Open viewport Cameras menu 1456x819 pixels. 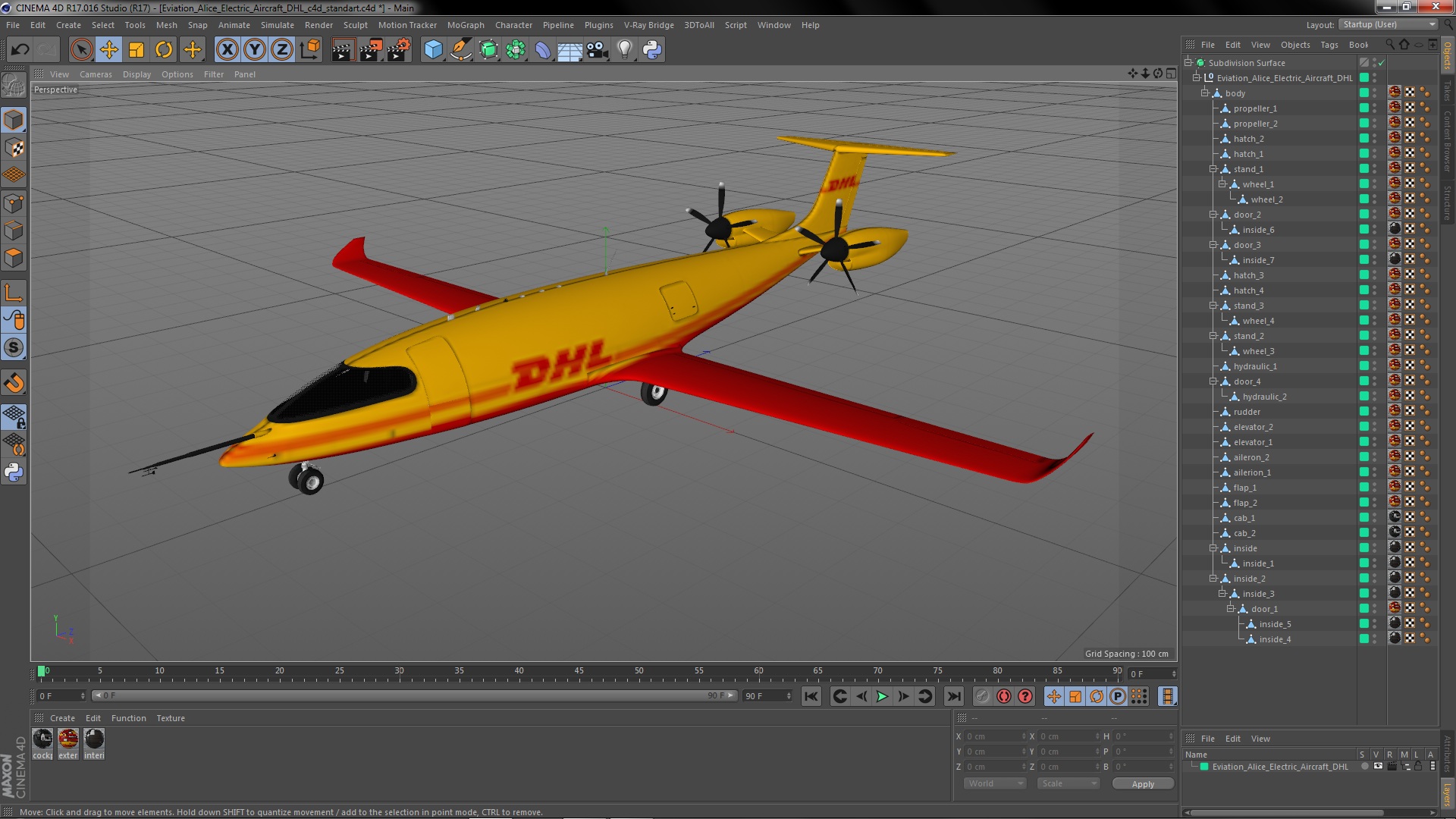click(x=96, y=74)
